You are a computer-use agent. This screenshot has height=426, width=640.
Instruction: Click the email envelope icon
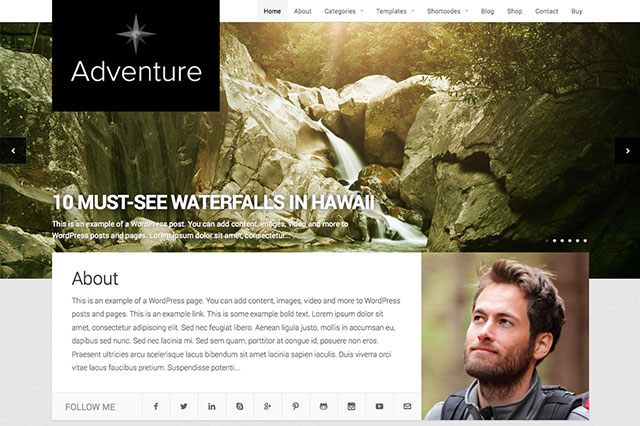click(x=407, y=406)
